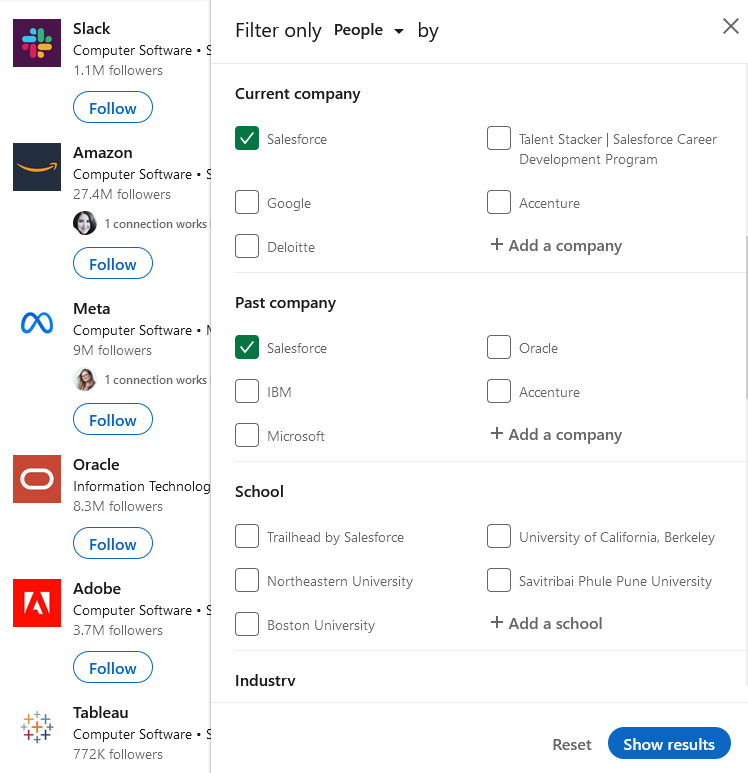Click the Adobe logo icon
The height and width of the screenshot is (773, 748).
coord(37,603)
